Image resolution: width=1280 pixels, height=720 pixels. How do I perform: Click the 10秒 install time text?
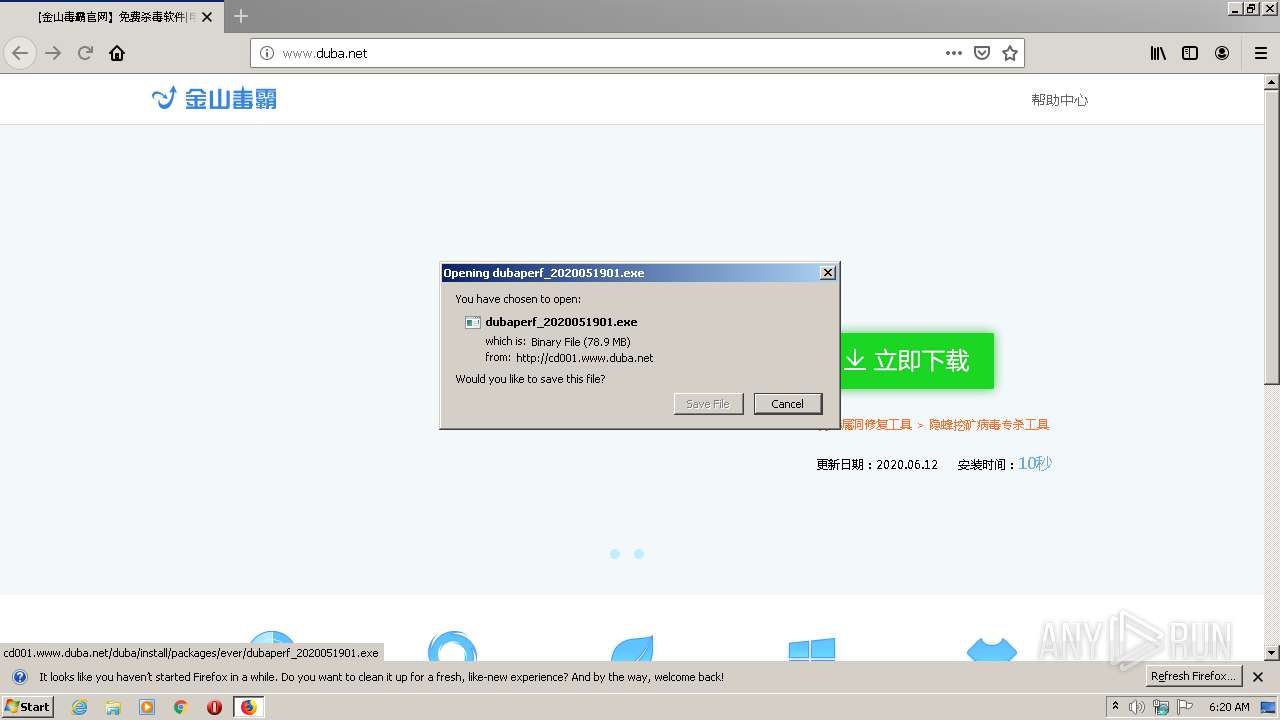pos(1035,463)
